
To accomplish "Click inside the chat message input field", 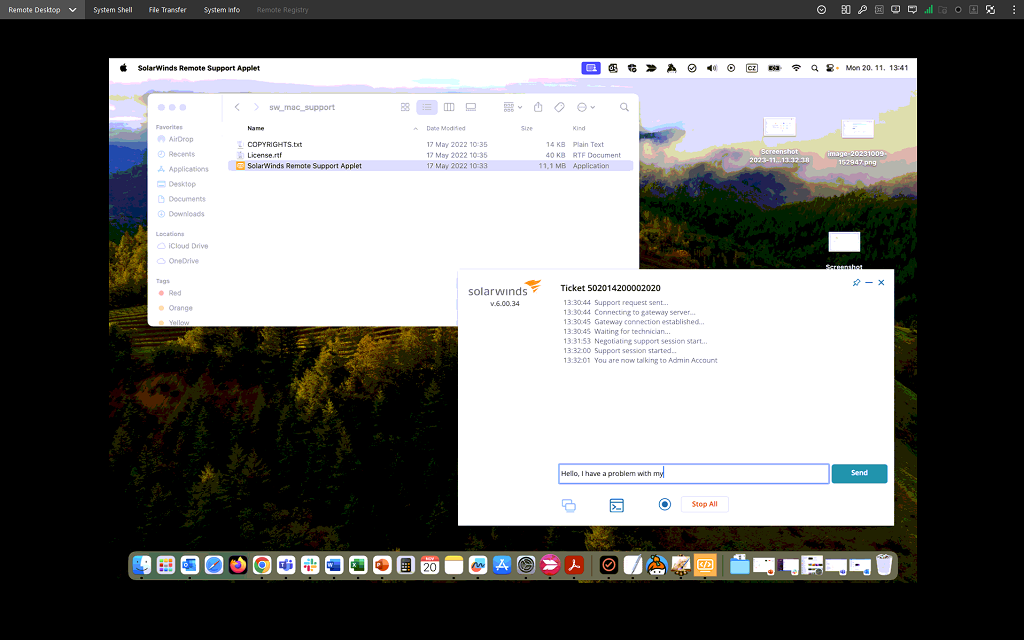I will coord(693,473).
